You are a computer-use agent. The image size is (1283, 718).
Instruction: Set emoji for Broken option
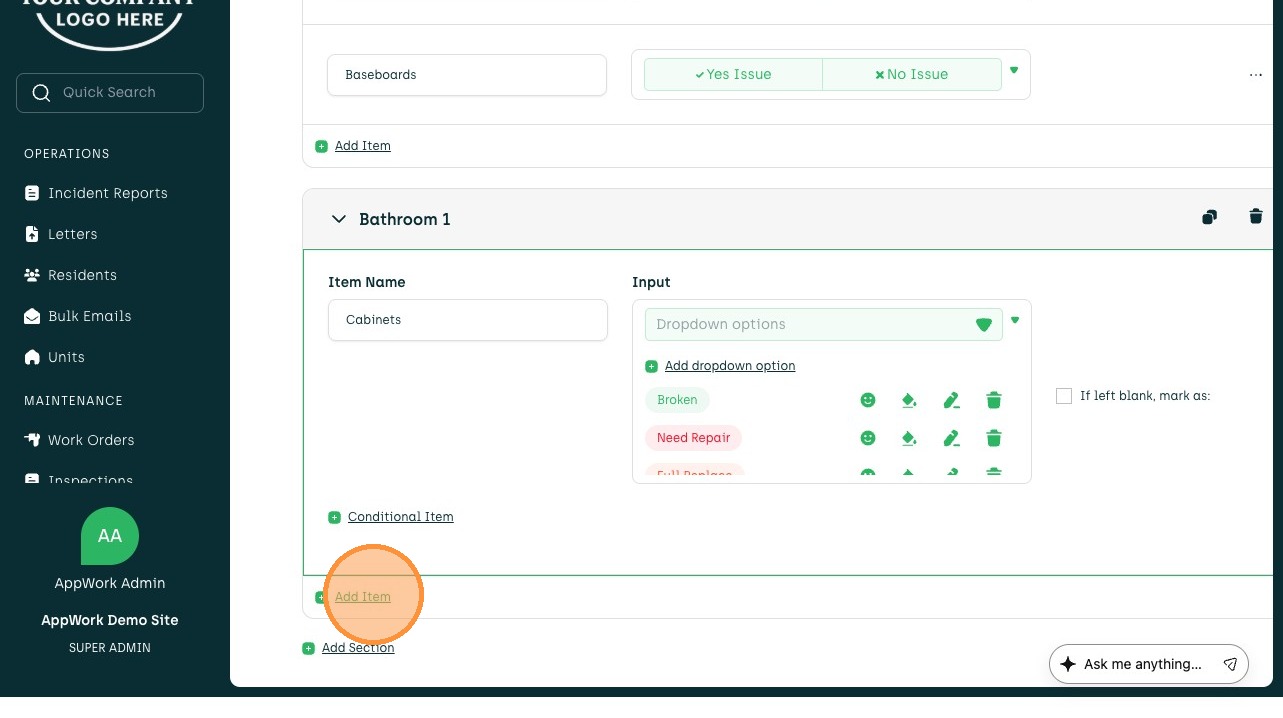pos(868,400)
